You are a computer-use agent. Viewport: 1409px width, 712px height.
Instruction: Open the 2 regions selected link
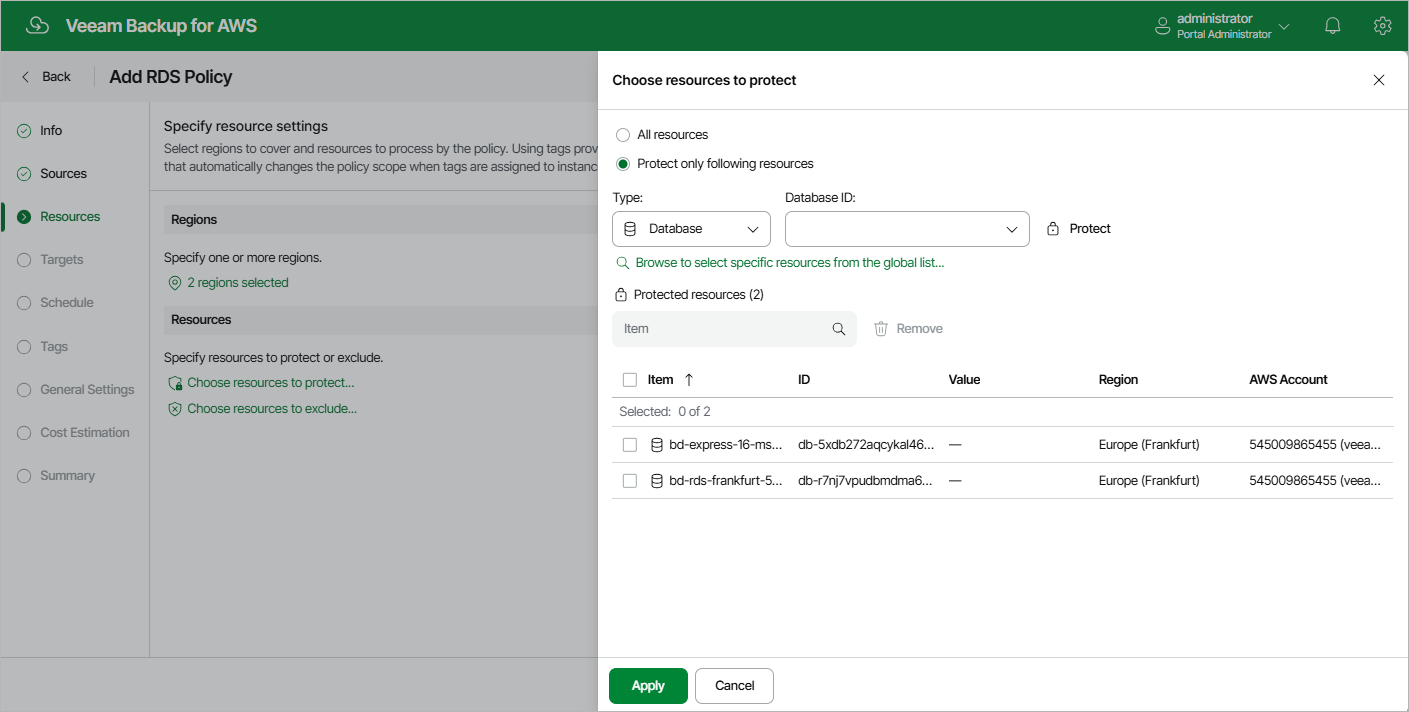238,283
